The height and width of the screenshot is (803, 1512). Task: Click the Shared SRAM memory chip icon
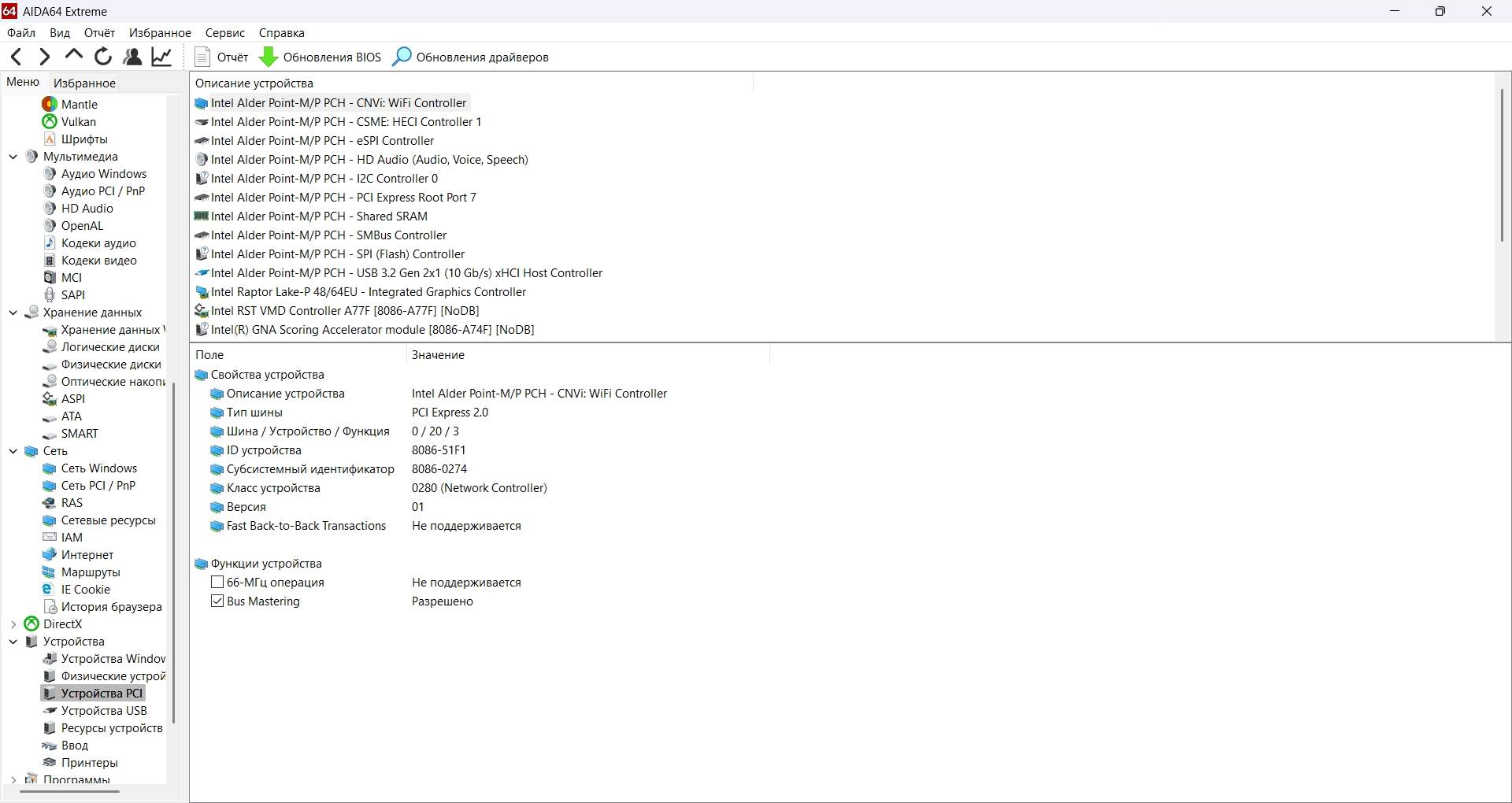[201, 216]
